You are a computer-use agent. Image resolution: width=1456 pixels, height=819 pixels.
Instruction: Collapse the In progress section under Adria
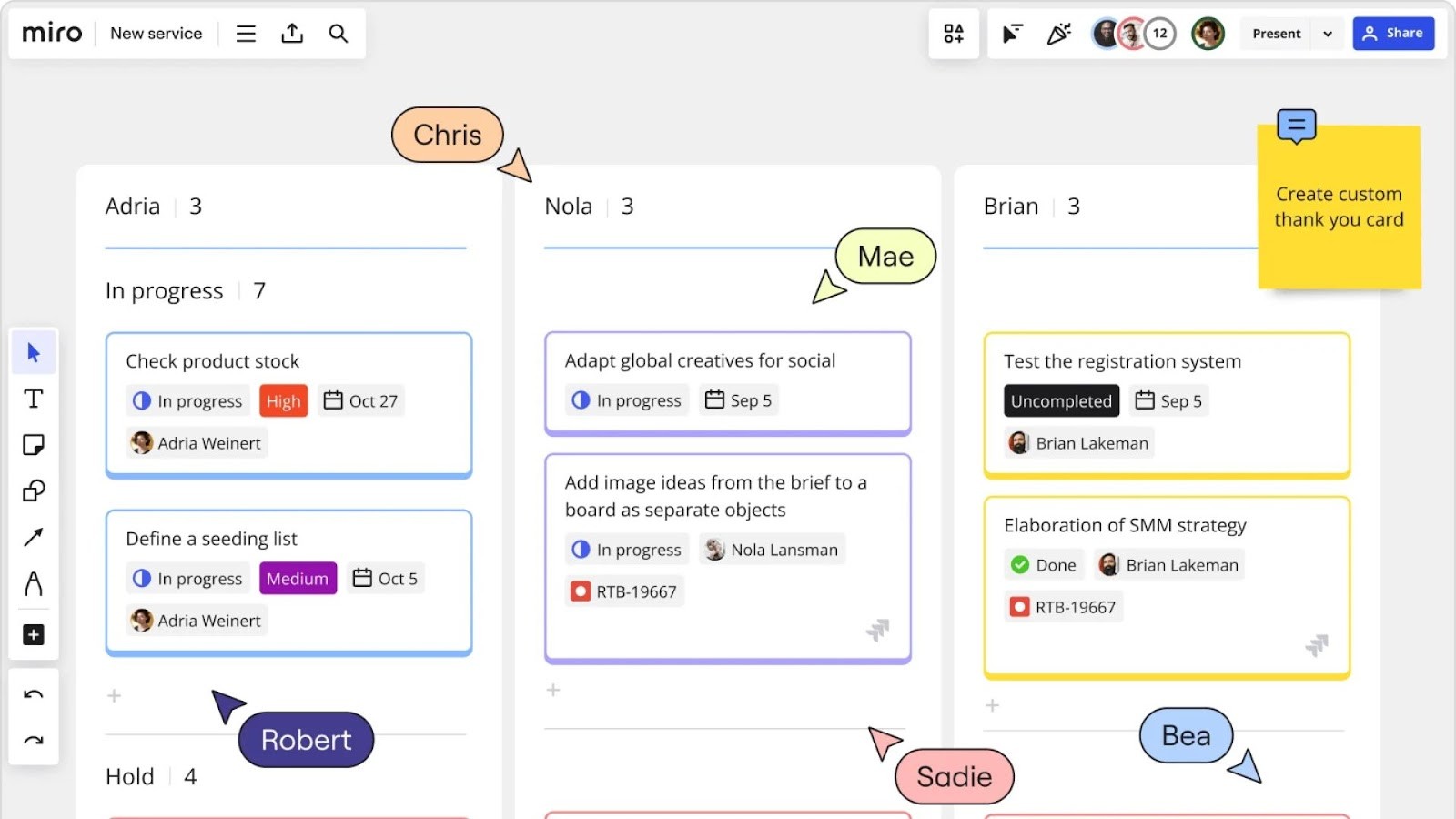tap(164, 290)
